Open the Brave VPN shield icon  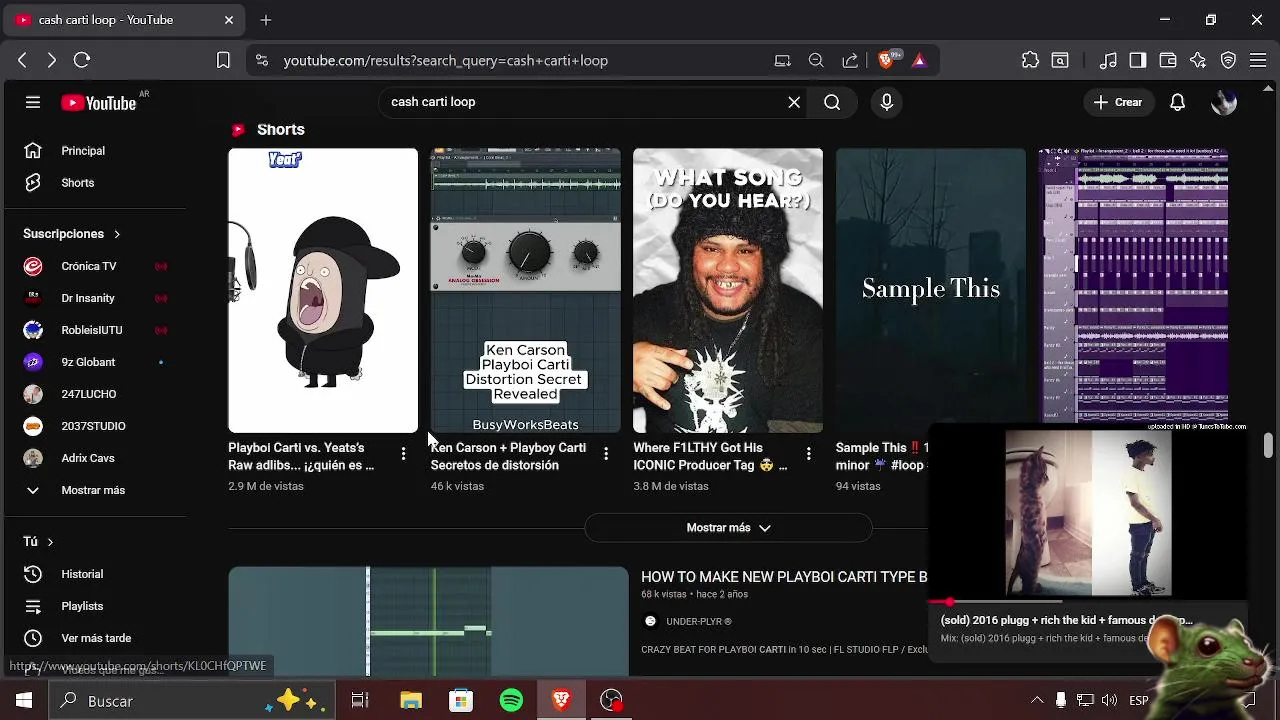1228,60
